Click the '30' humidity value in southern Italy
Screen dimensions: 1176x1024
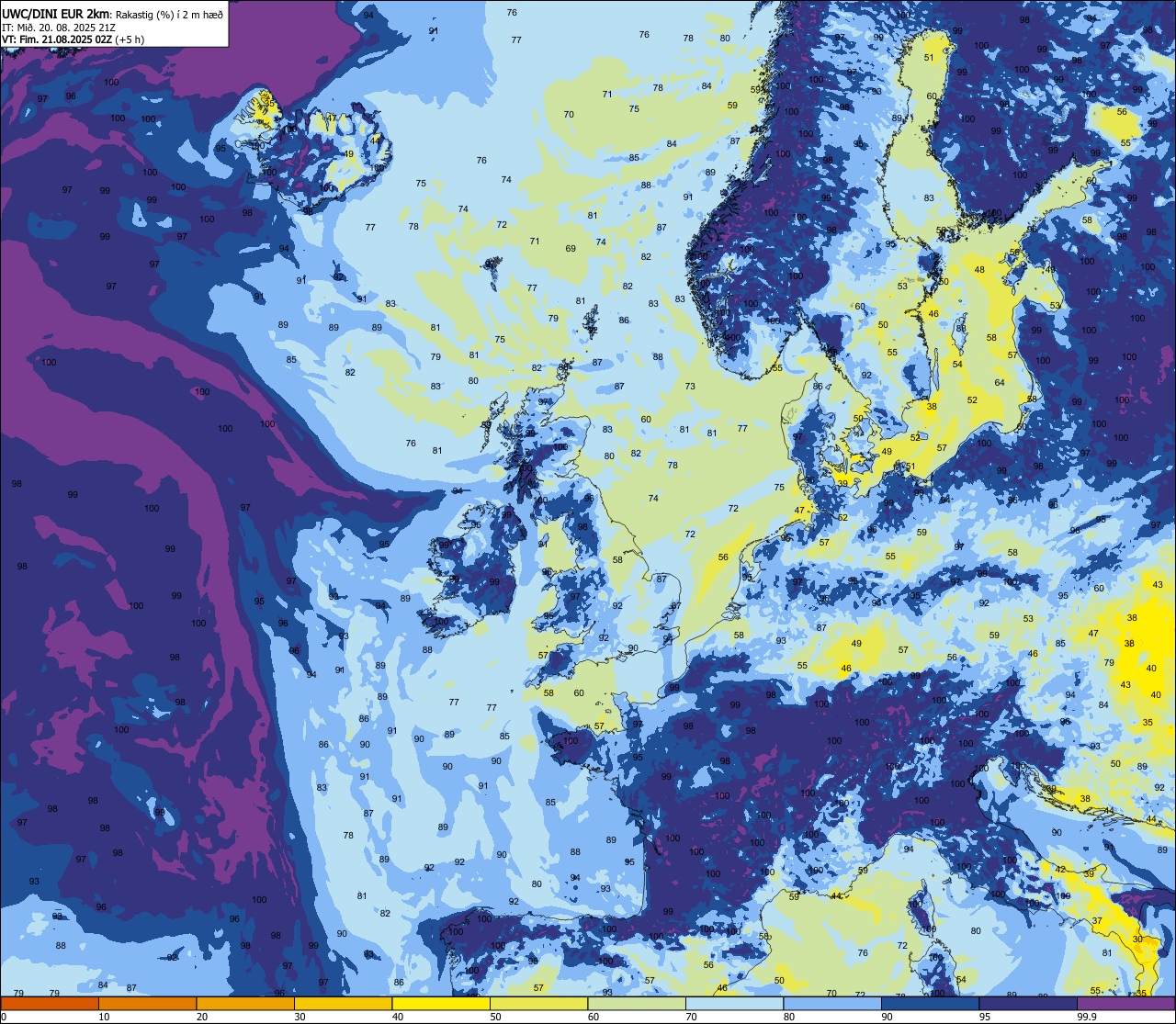1137,939
